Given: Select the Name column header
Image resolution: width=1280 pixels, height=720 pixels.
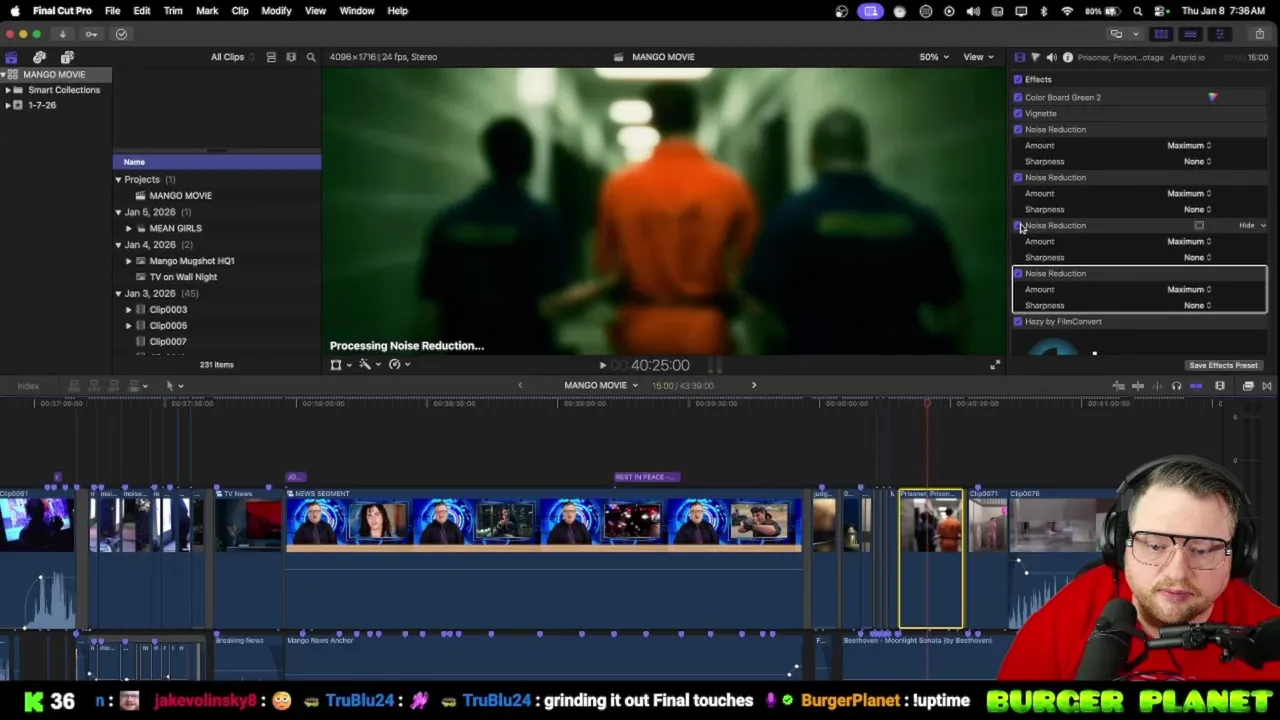Looking at the screenshot, I should [217, 162].
